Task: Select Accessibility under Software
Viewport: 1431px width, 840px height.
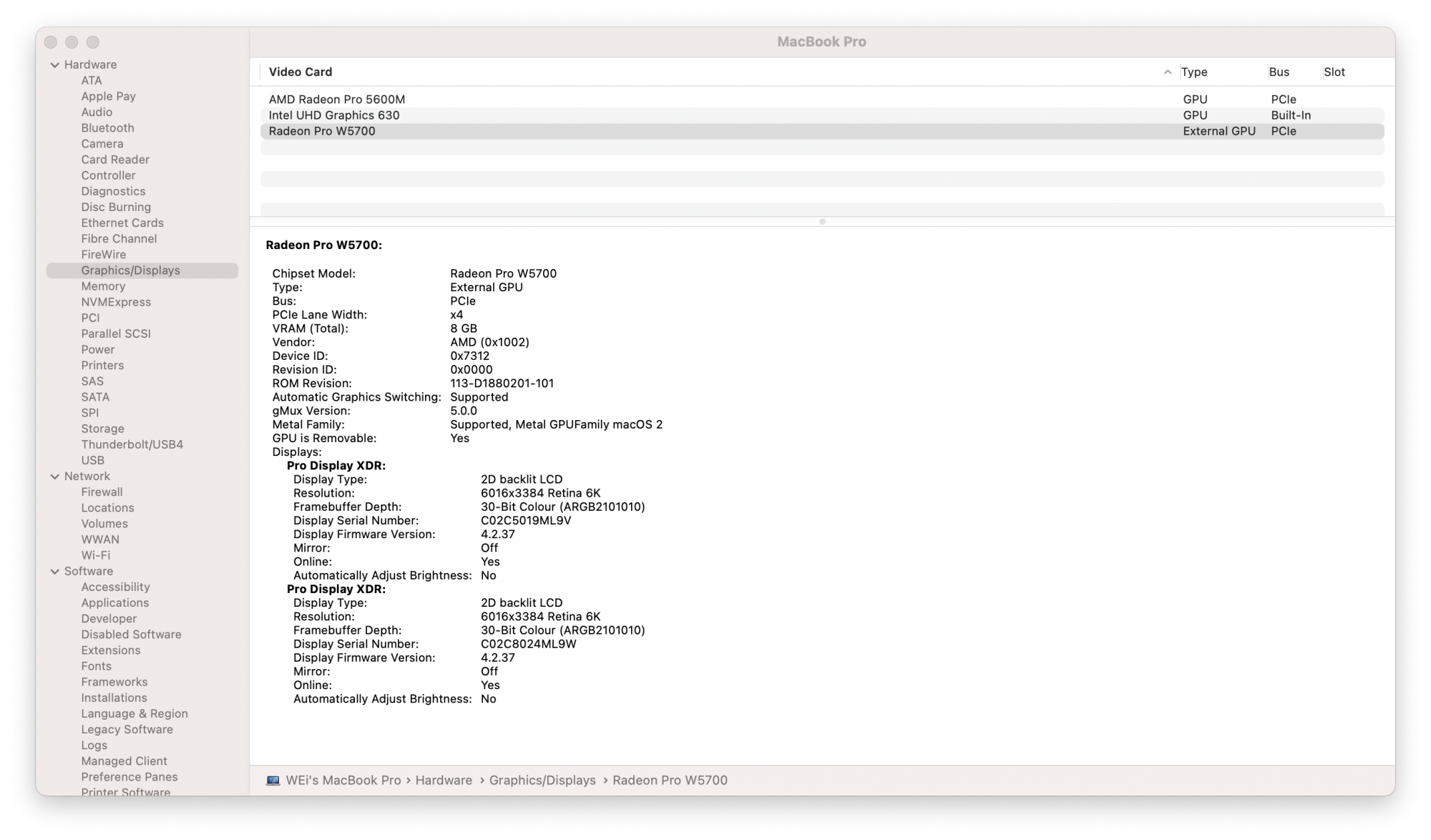Action: [115, 587]
